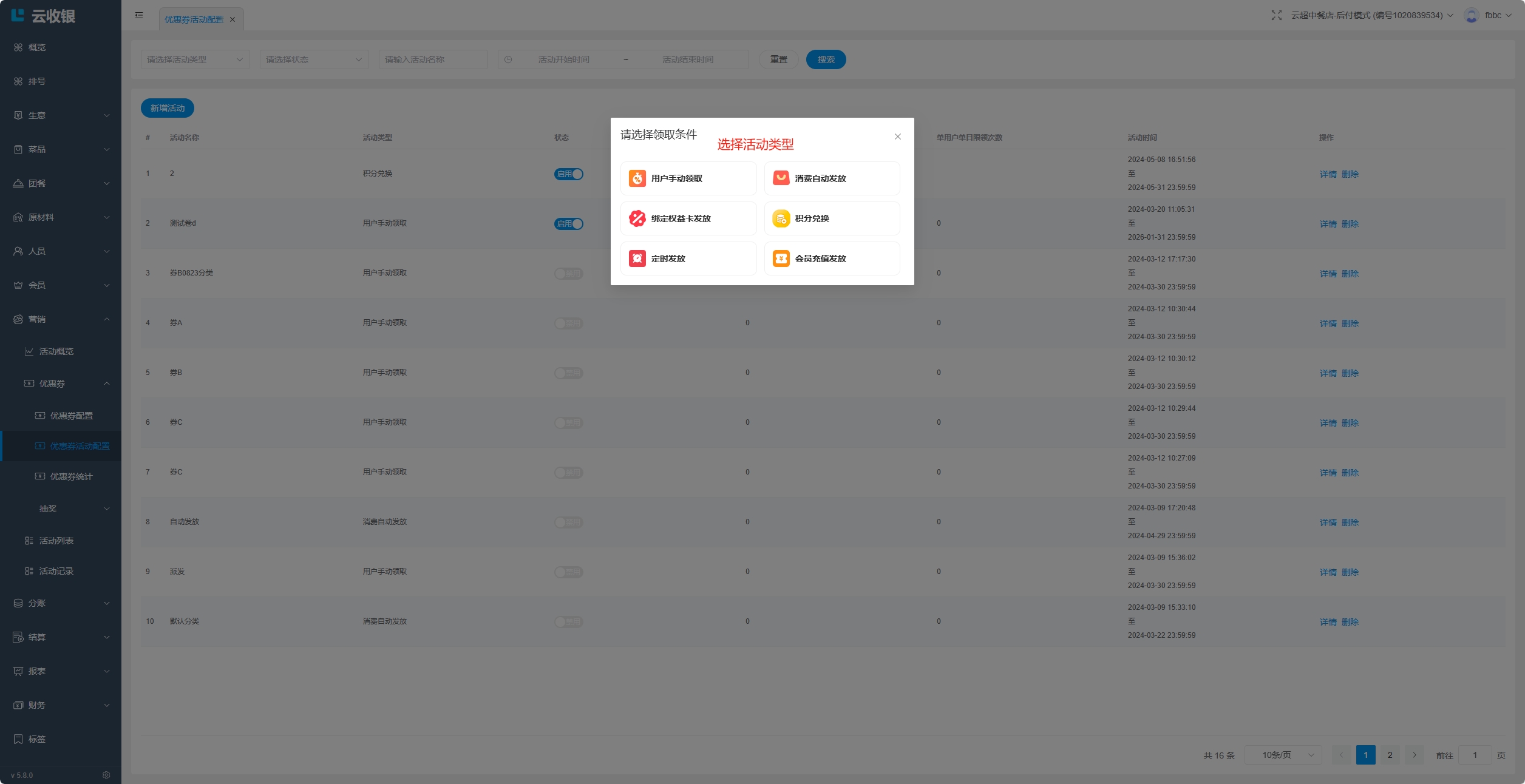The height and width of the screenshot is (784, 1525).
Task: Select 积分兑换 coin icon option
Action: pos(781,218)
